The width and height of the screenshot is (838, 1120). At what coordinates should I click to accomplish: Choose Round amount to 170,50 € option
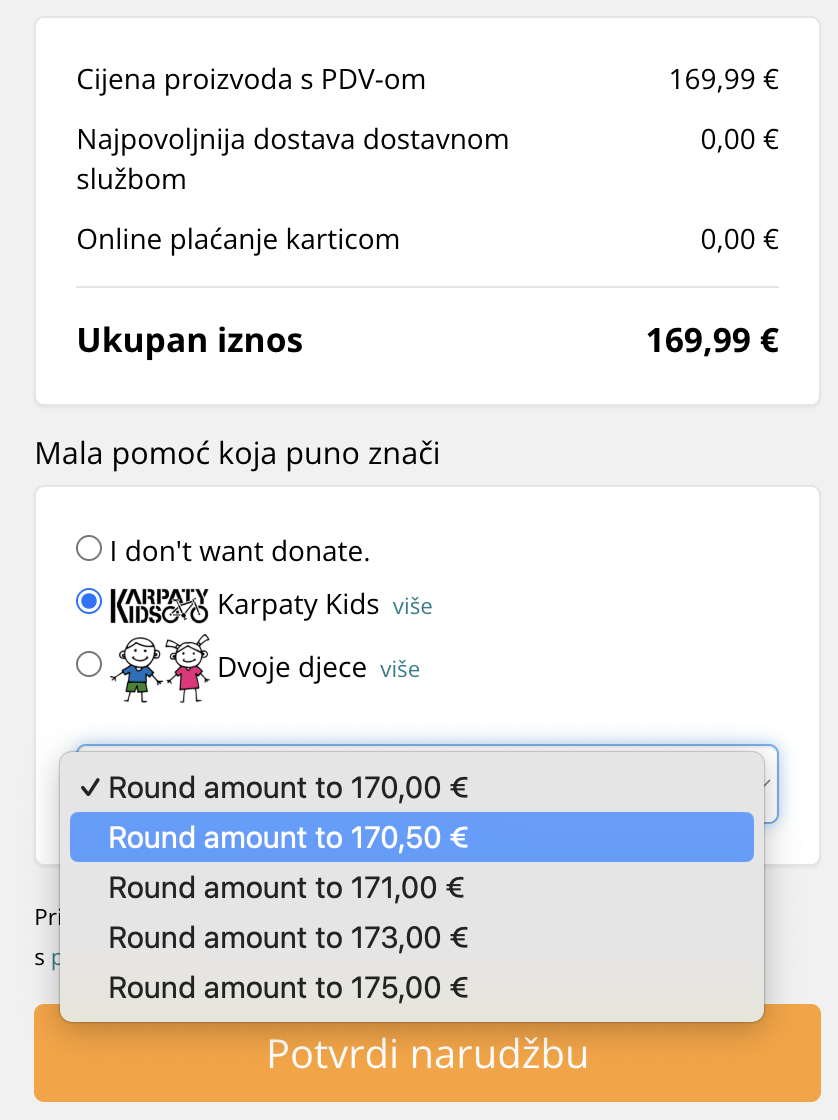pos(288,837)
